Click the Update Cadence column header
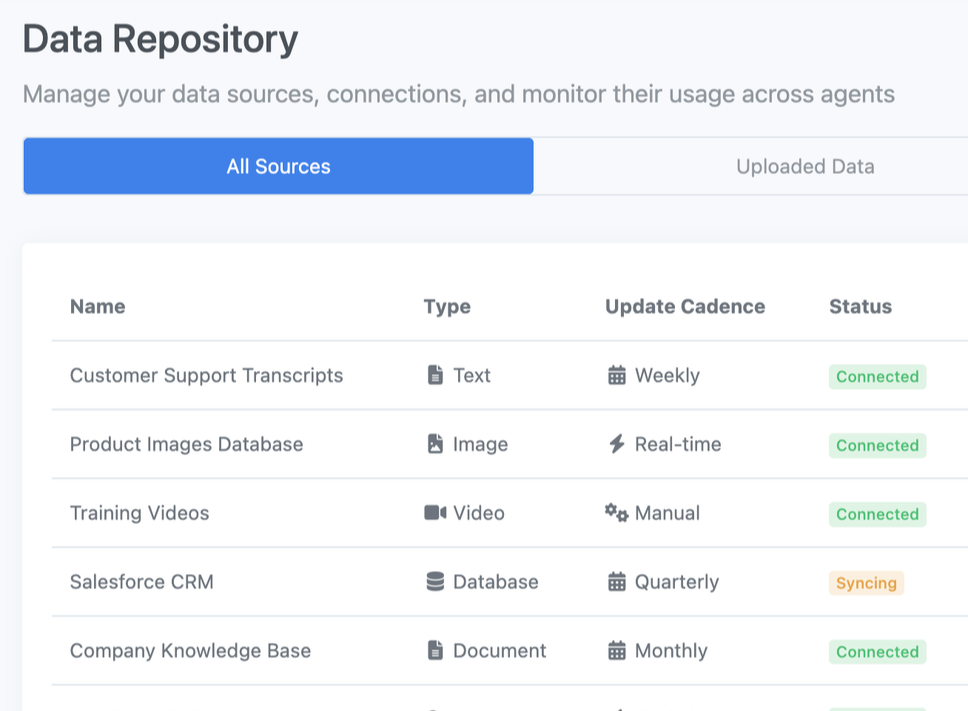The height and width of the screenshot is (711, 968). pyautogui.click(x=685, y=307)
